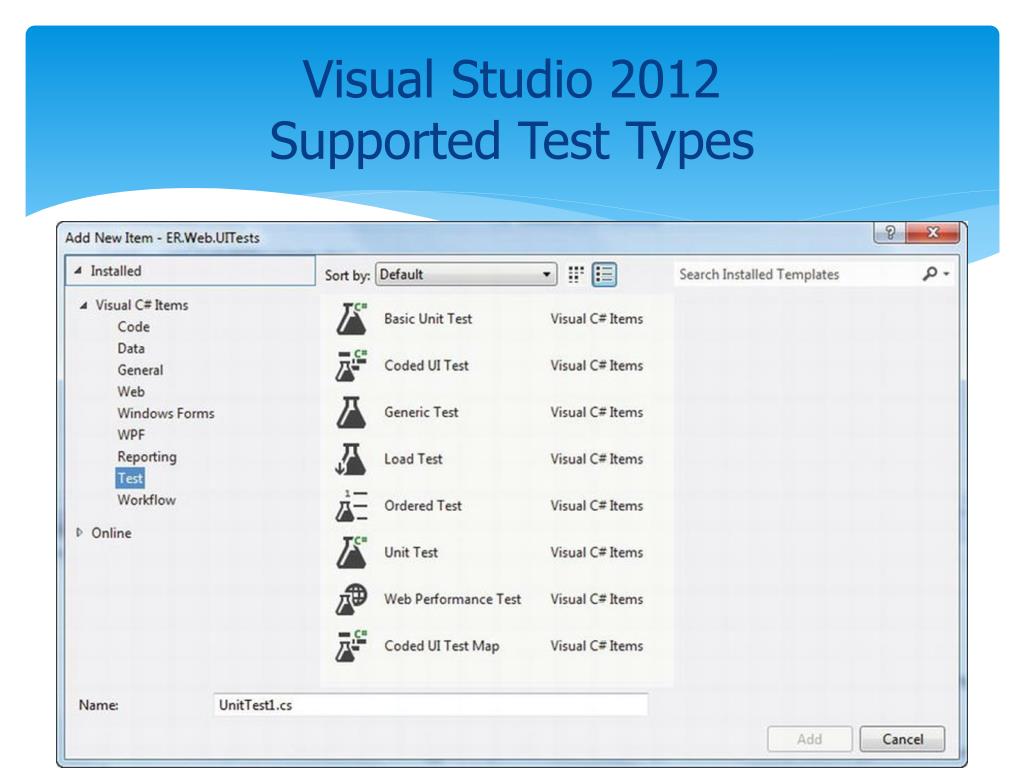Click the Add button
Viewport: 1024px width, 768px height.
pyautogui.click(x=809, y=739)
